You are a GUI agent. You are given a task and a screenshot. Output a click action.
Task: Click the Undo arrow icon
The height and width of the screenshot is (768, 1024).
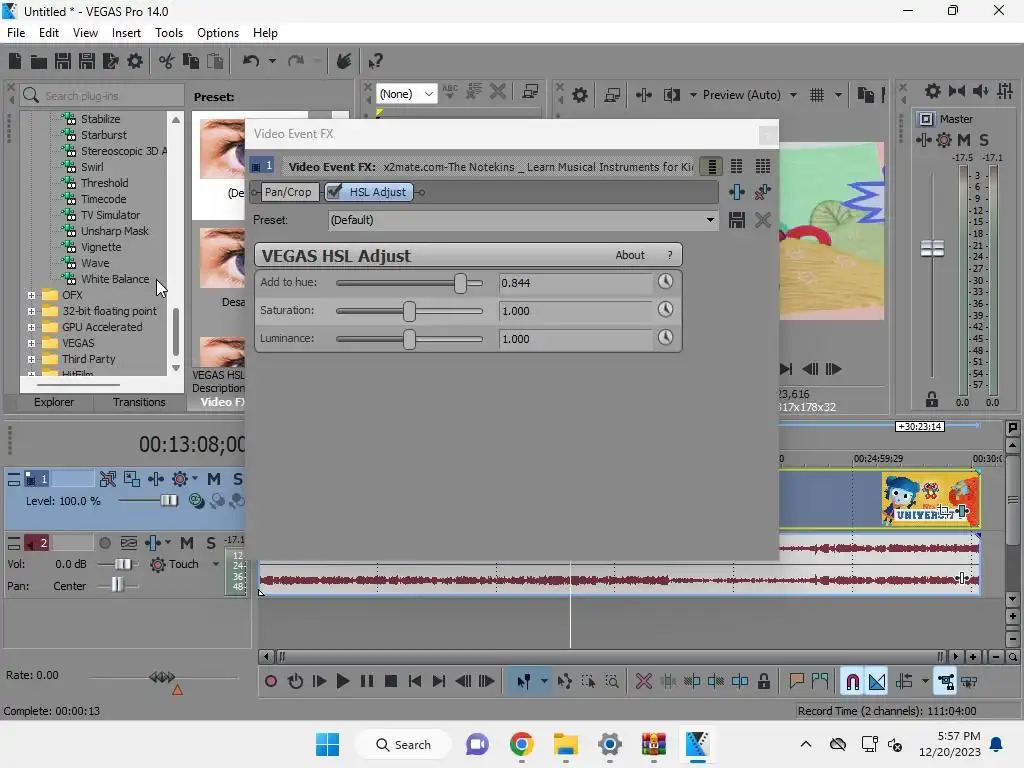coord(251,61)
